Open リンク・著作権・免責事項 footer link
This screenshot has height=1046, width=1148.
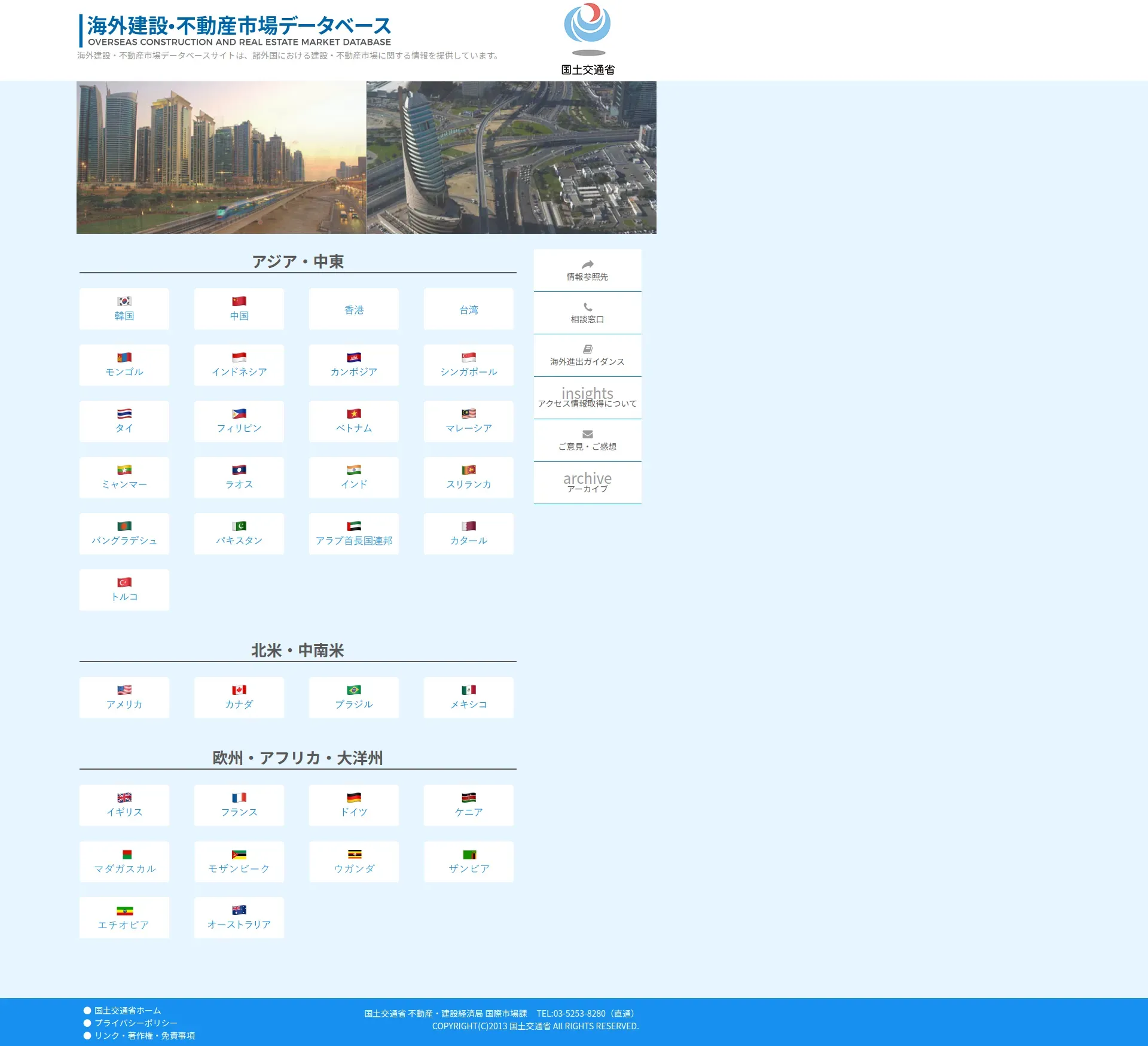(145, 1036)
